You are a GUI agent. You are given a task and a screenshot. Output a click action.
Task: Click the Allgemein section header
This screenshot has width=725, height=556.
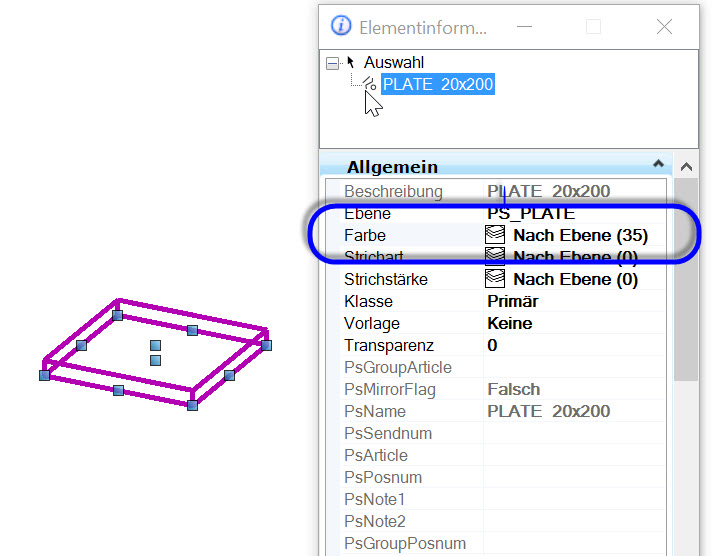(496, 167)
